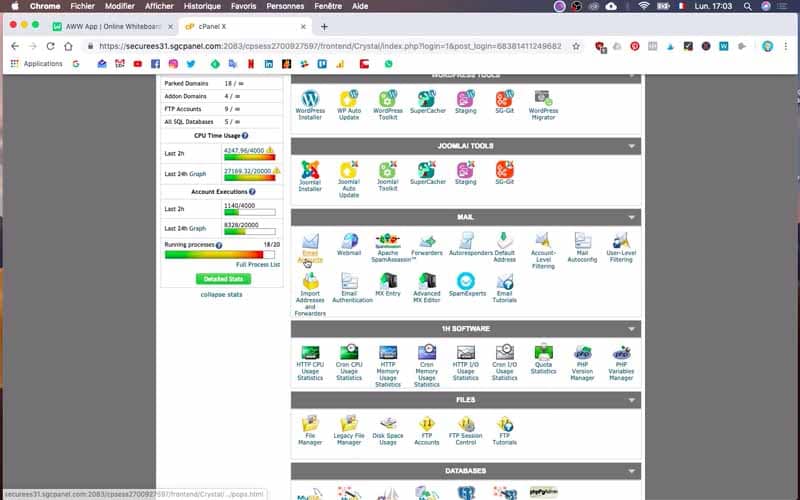Open PHP Variables Manager

click(x=621, y=363)
